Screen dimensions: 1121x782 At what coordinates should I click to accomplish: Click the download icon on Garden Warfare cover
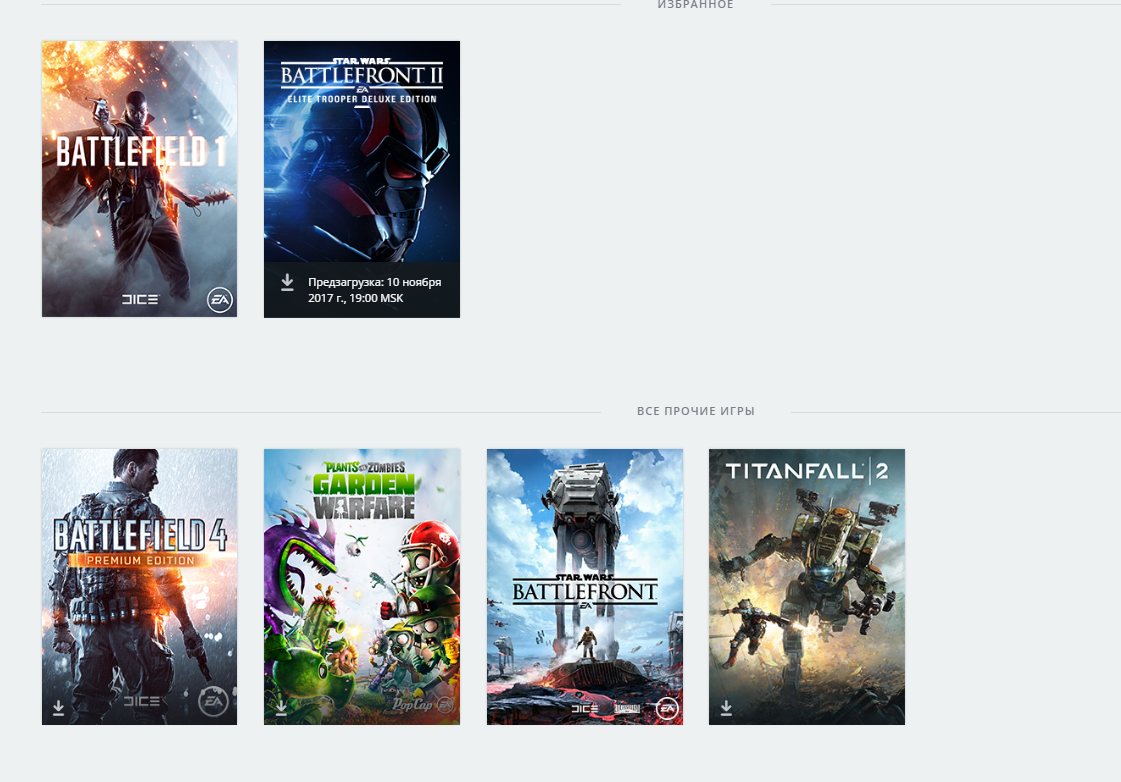282,708
